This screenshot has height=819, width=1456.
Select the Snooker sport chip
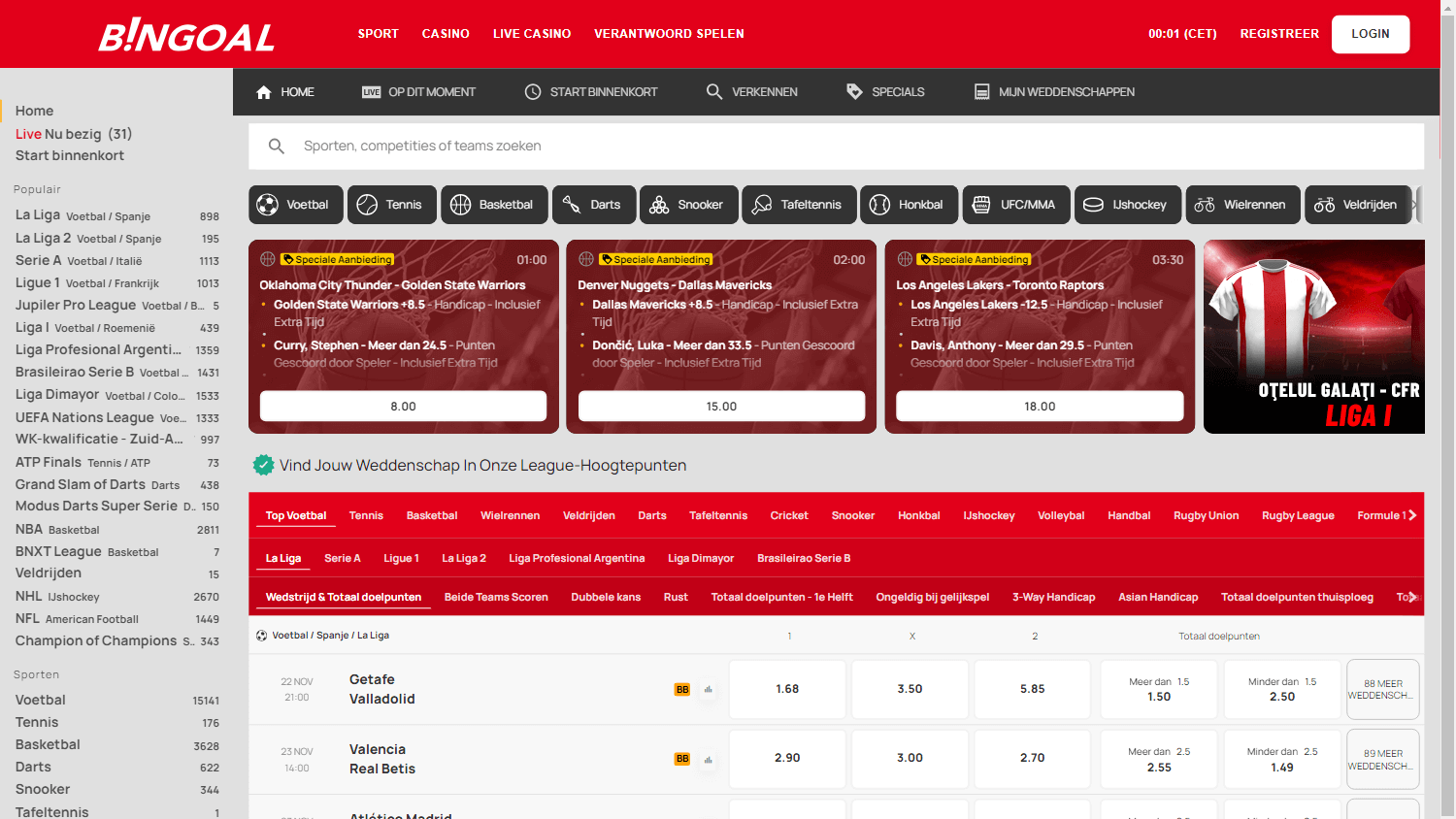click(x=689, y=205)
